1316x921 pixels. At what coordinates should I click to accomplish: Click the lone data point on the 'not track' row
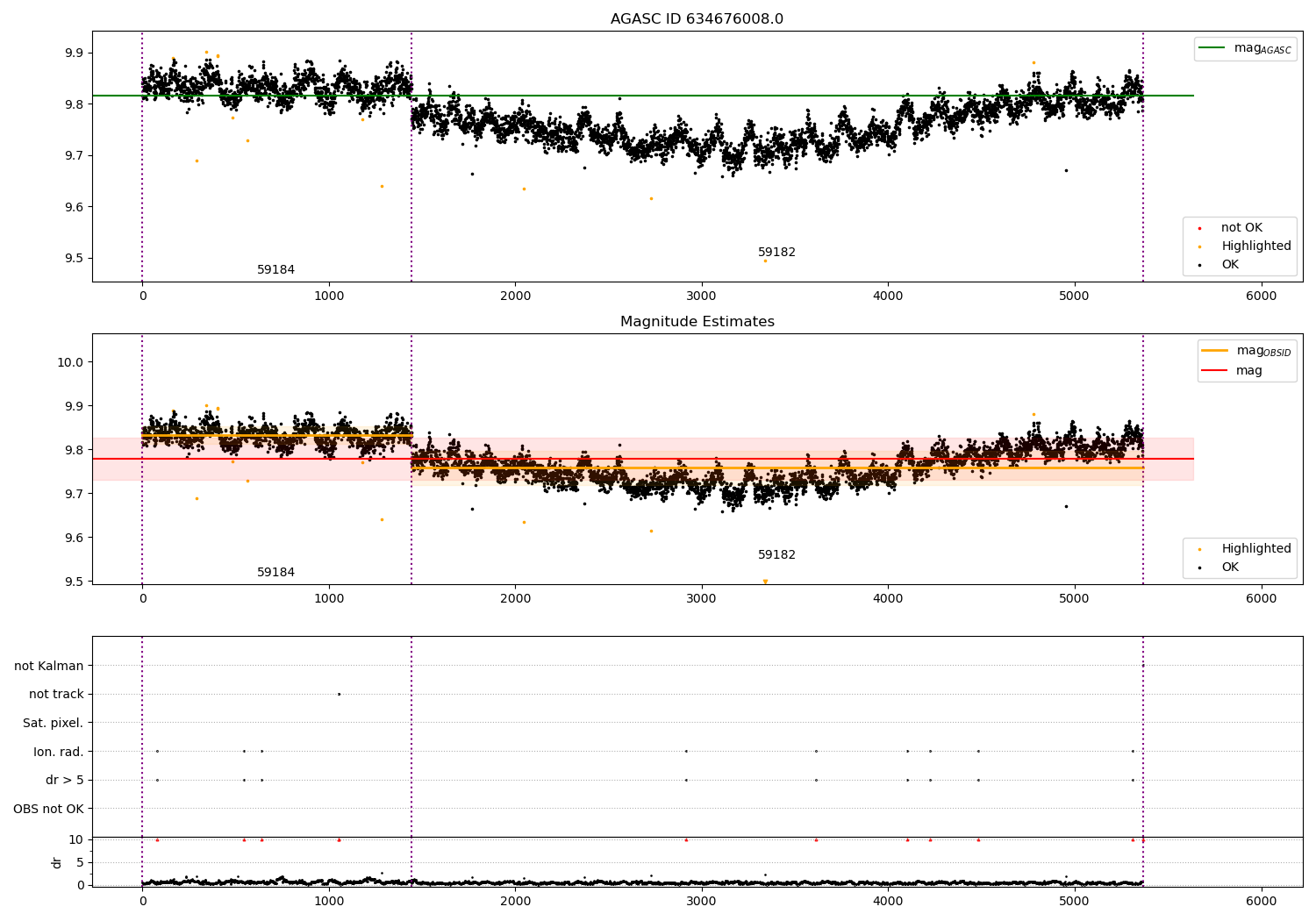(339, 694)
